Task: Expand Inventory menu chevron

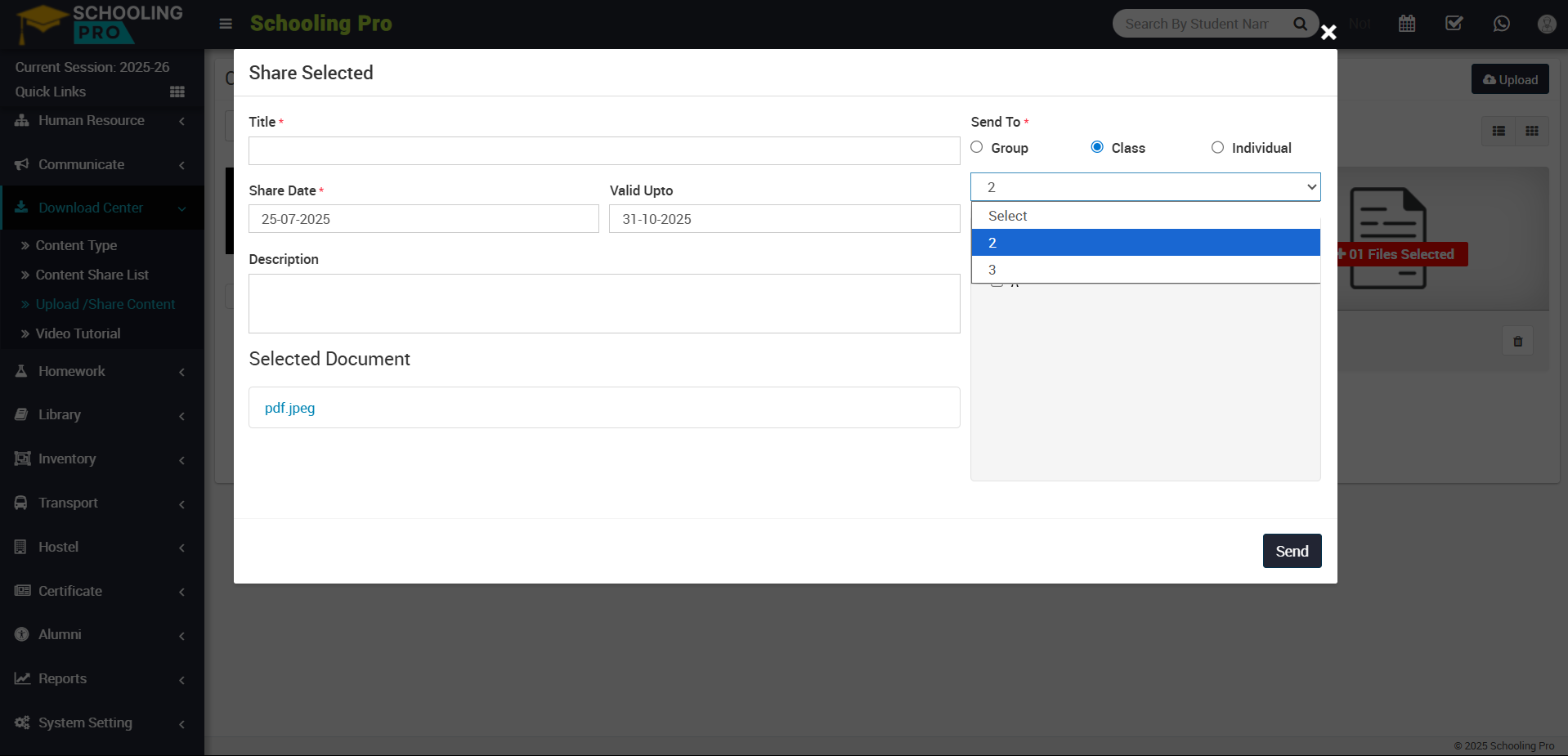Action: pyautogui.click(x=181, y=460)
